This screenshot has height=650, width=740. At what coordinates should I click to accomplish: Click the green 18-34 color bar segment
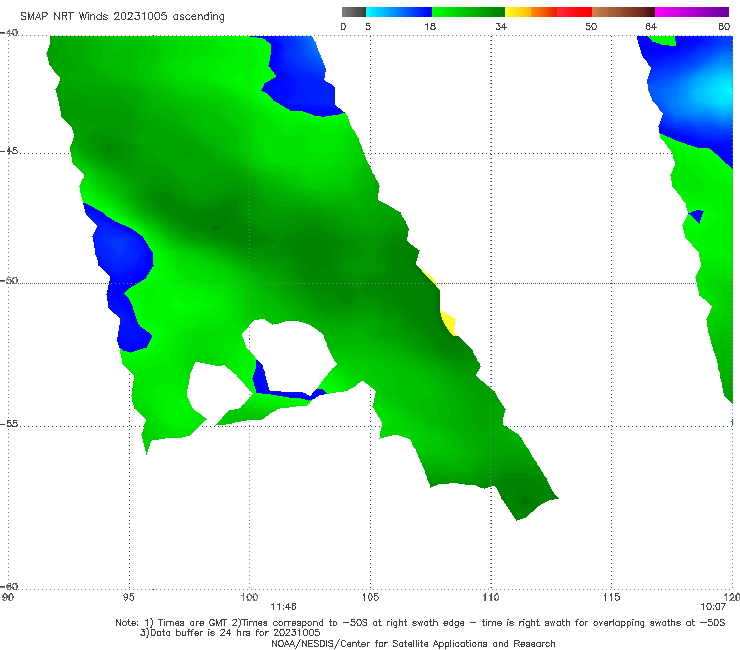click(468, 12)
